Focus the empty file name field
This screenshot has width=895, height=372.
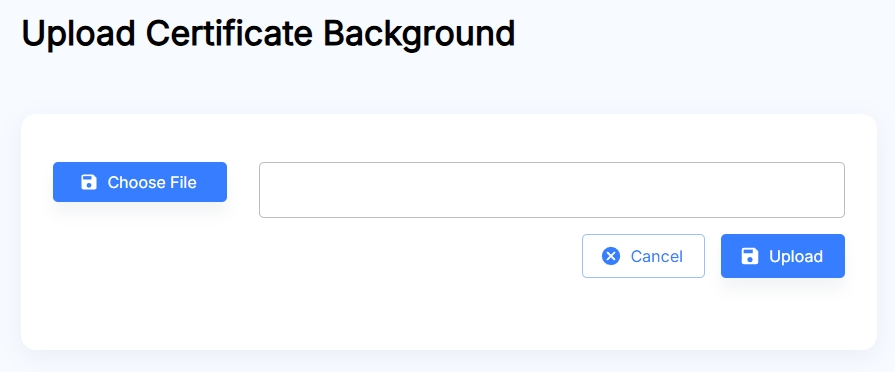click(x=552, y=190)
